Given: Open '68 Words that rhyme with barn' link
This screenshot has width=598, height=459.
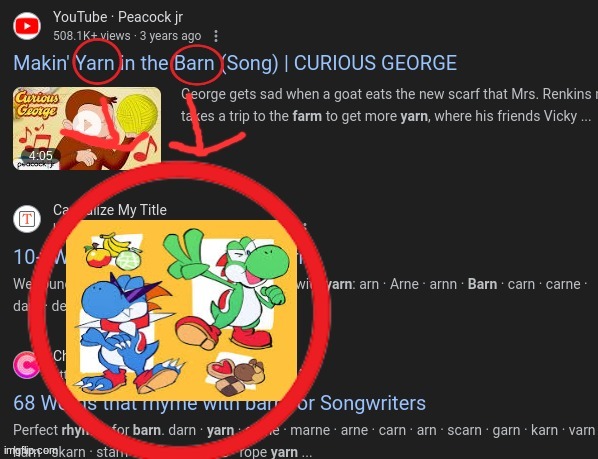Looking at the screenshot, I should click(219, 403).
